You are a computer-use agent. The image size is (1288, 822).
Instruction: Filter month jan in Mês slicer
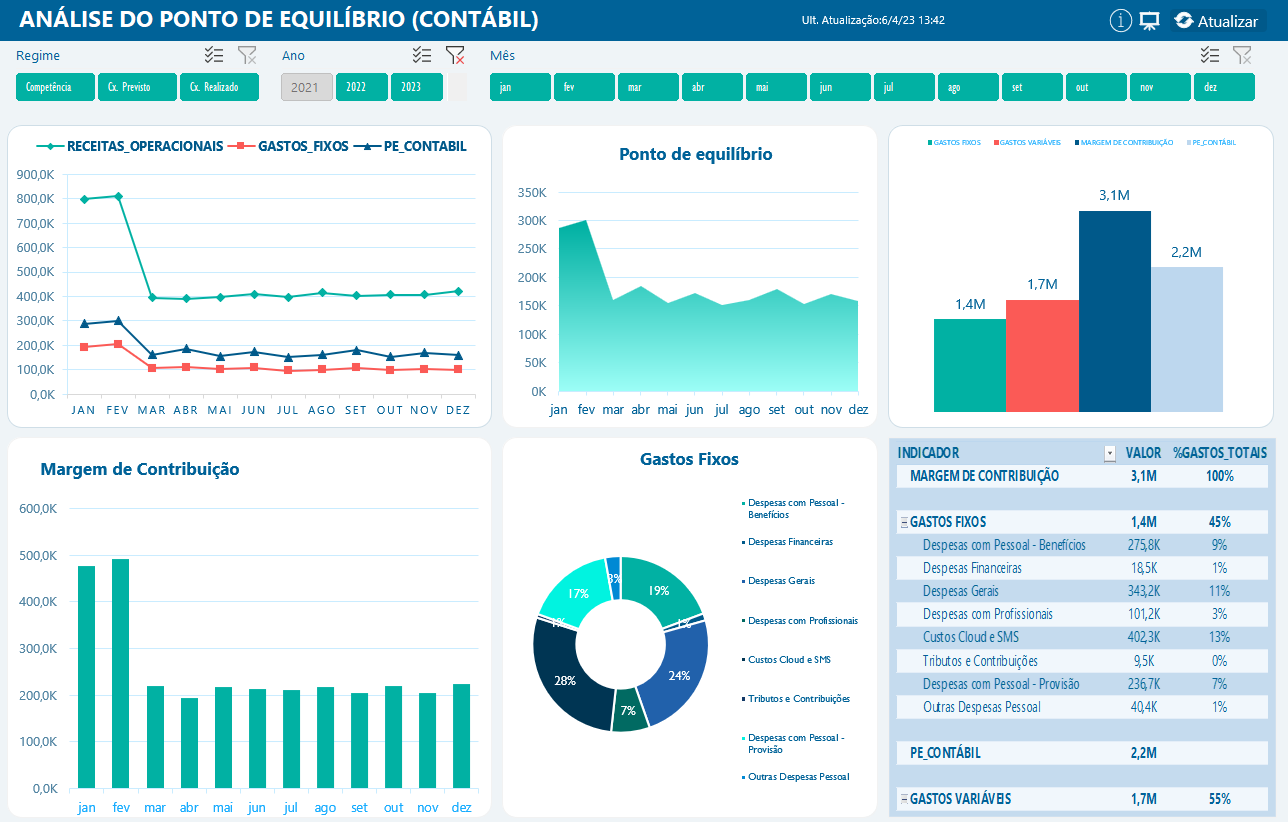(x=520, y=87)
